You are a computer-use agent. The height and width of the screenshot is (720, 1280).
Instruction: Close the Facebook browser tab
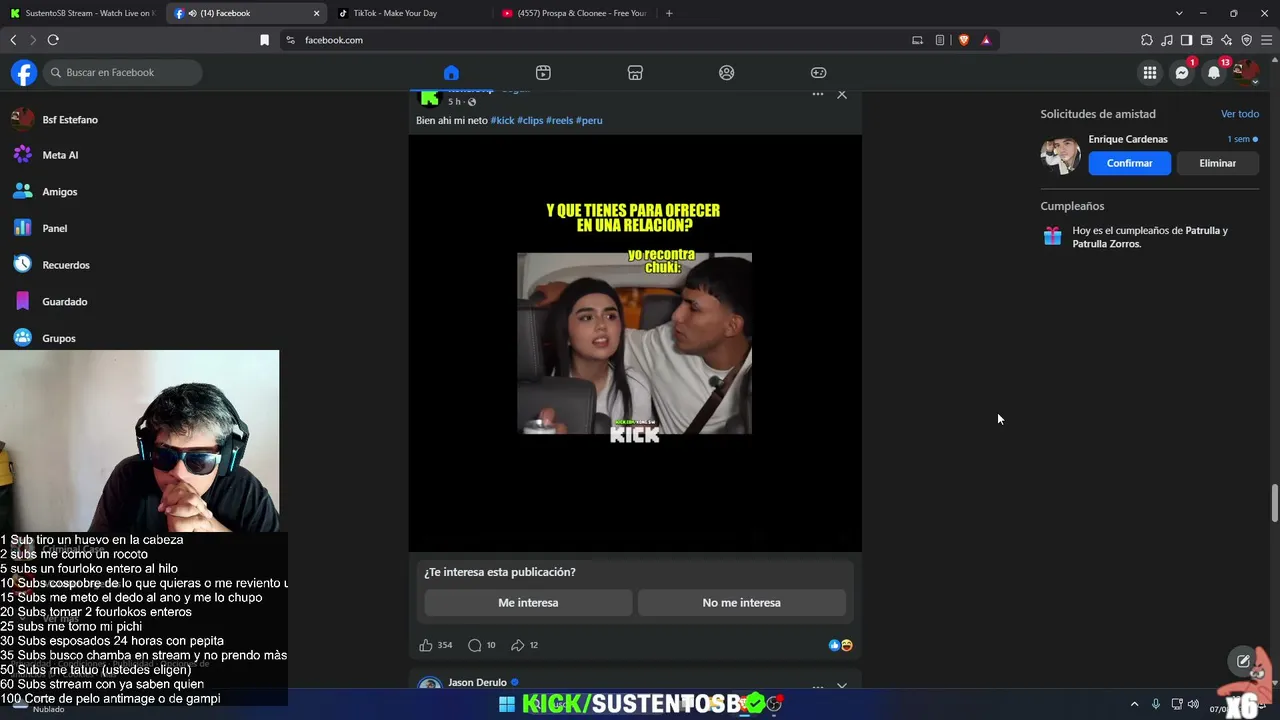click(317, 13)
